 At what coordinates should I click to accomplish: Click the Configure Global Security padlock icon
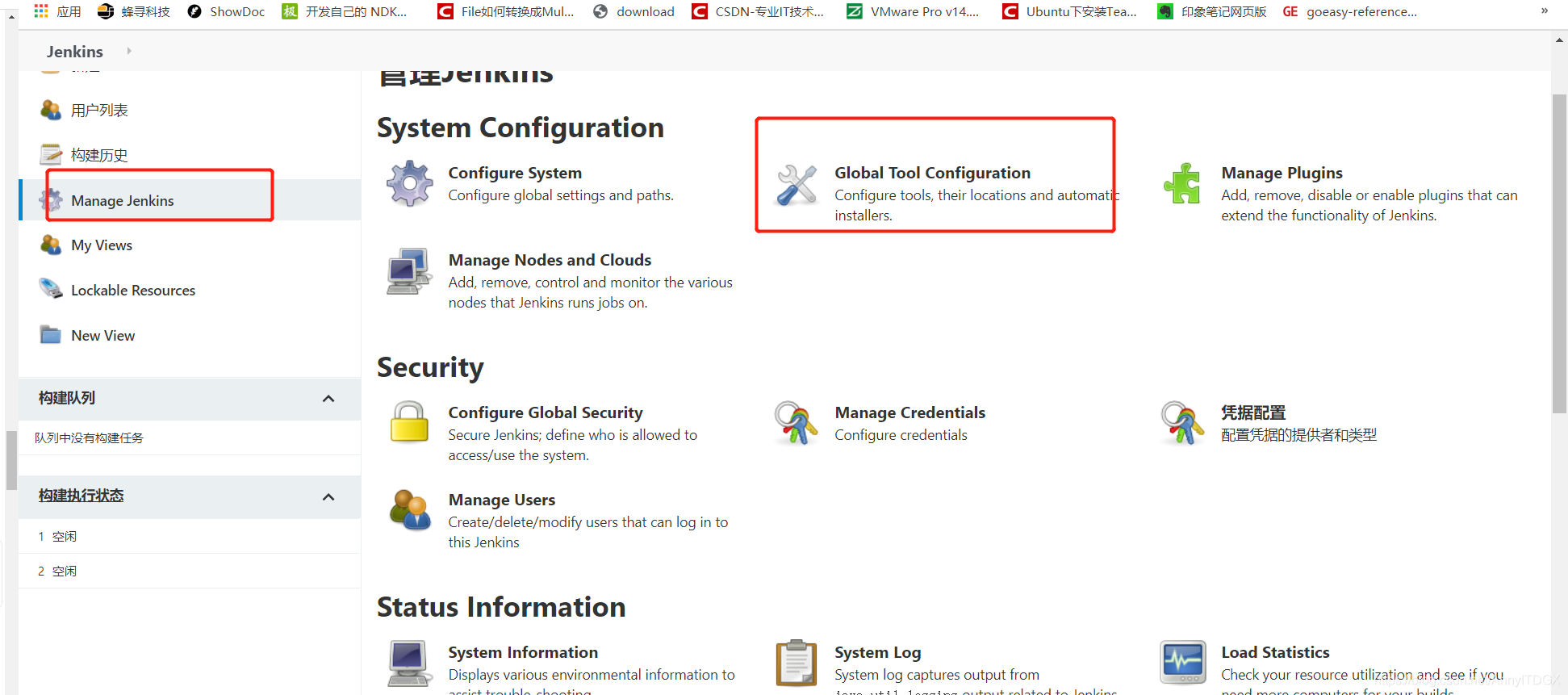tap(410, 422)
